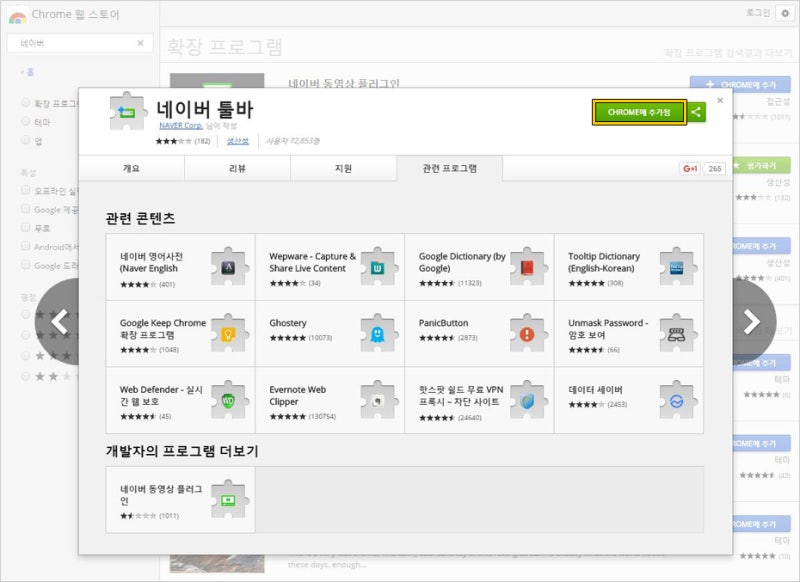800x582 pixels.
Task: Click the 로그인 link in the header
Action: click(758, 13)
